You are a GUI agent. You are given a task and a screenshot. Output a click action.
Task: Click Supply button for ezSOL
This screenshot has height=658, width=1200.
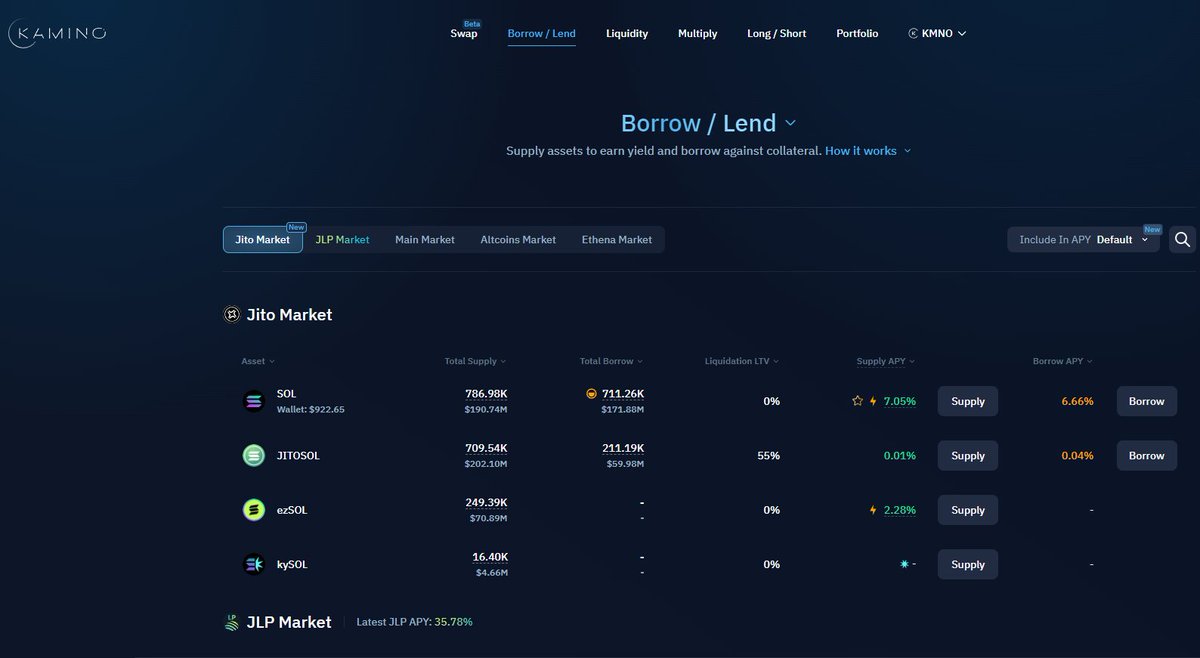click(x=968, y=510)
